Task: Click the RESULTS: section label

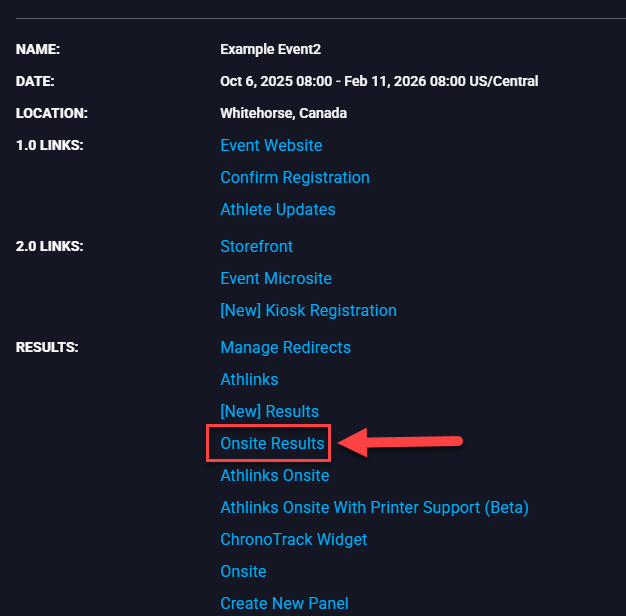Action: [x=47, y=348]
